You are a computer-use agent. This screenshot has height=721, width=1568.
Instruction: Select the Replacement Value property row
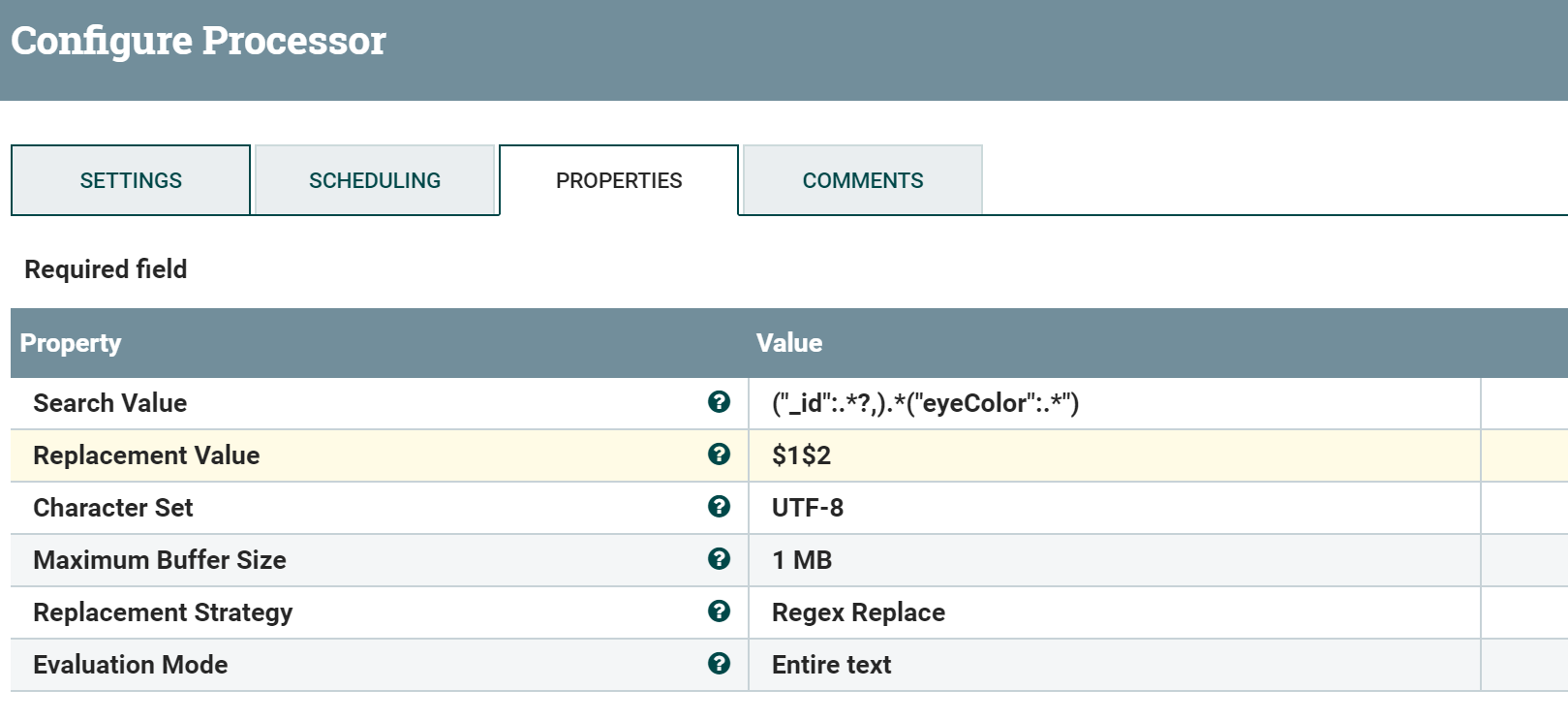(146, 455)
